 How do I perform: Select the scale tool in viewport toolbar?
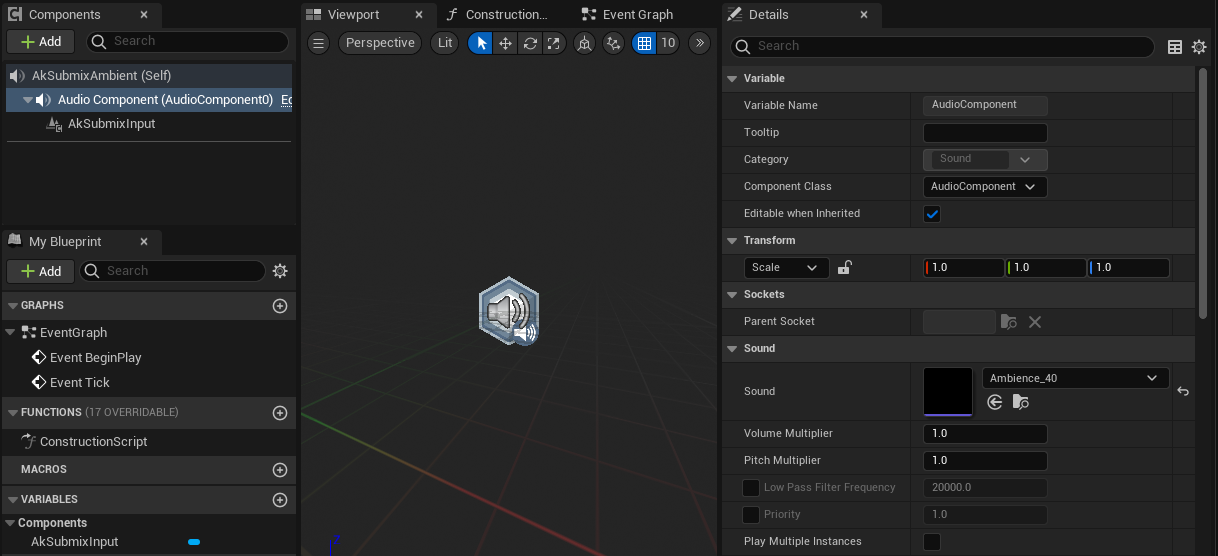[x=553, y=43]
